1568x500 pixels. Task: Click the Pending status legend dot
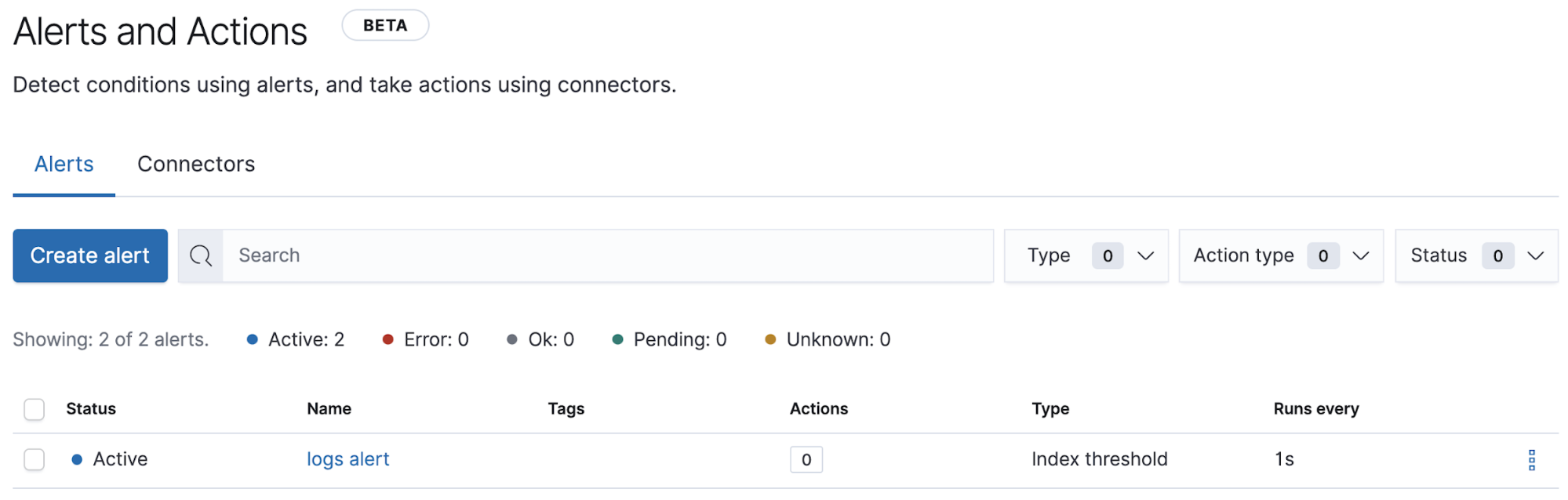618,339
